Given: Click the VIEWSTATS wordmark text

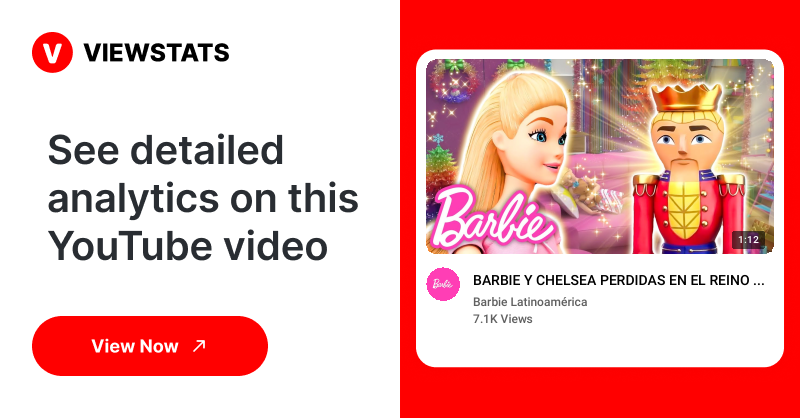Looking at the screenshot, I should pos(156,53).
